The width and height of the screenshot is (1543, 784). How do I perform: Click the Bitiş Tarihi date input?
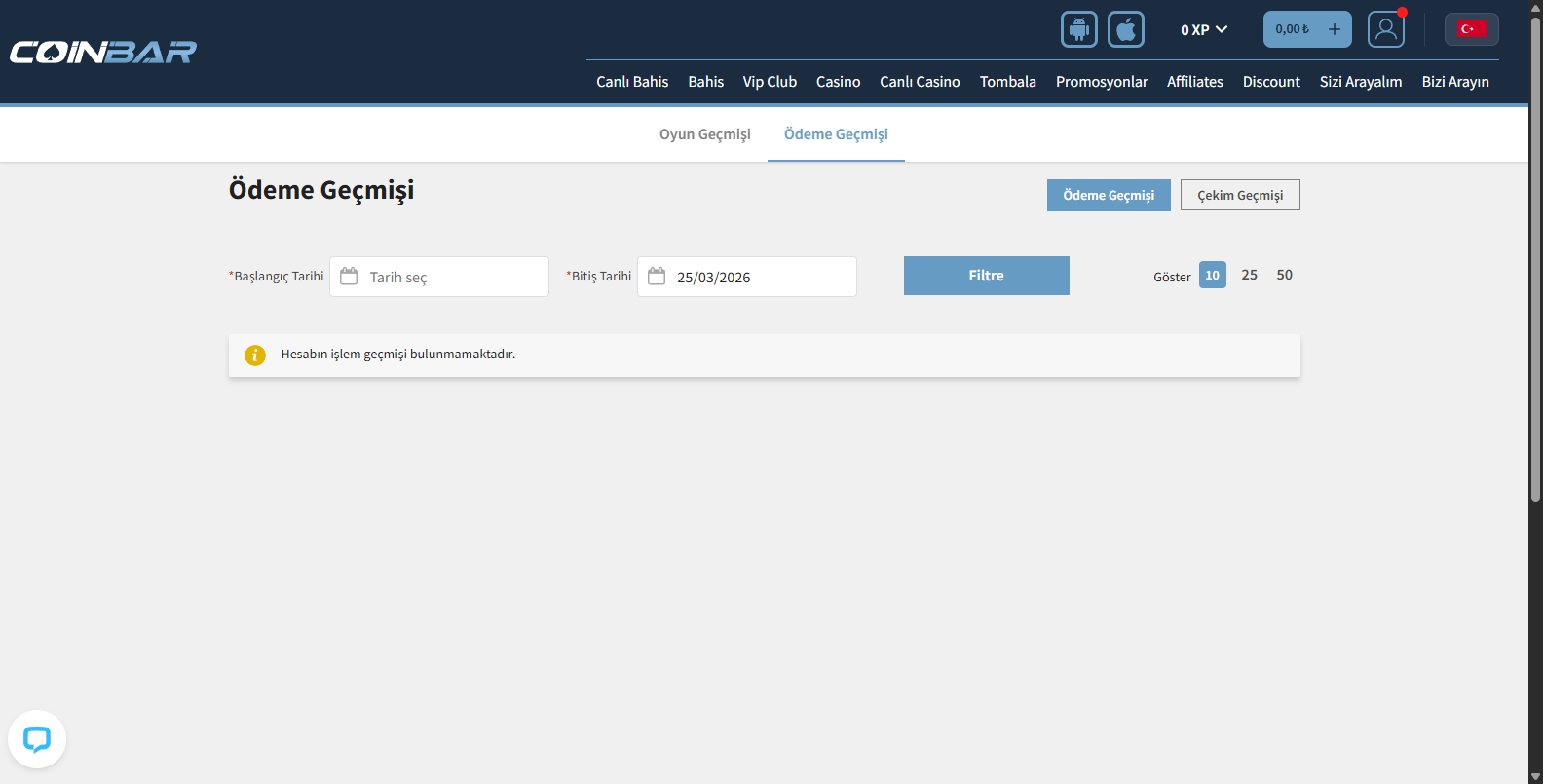[747, 277]
